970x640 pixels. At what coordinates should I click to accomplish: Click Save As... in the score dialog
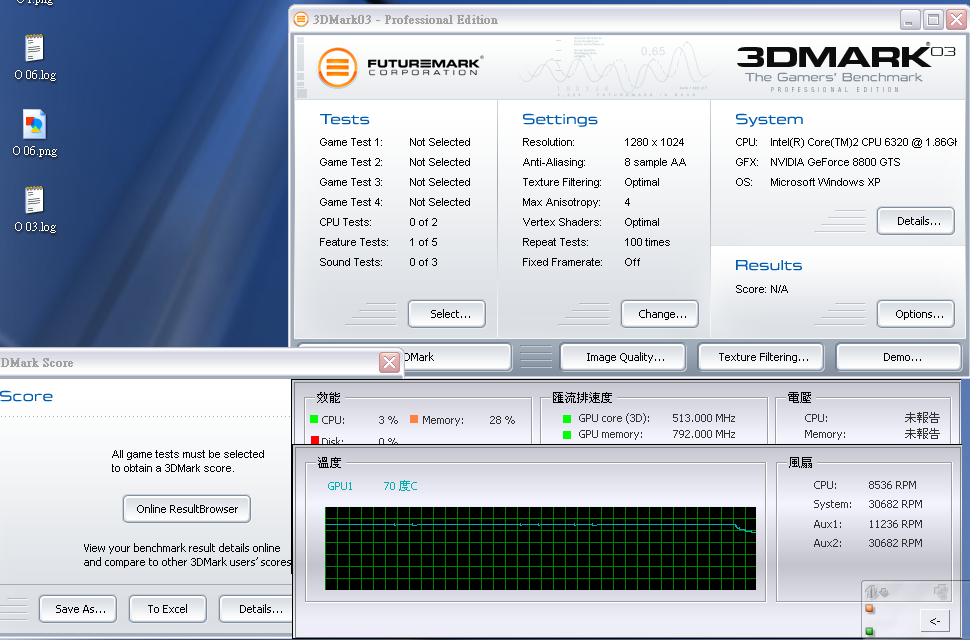click(x=78, y=609)
